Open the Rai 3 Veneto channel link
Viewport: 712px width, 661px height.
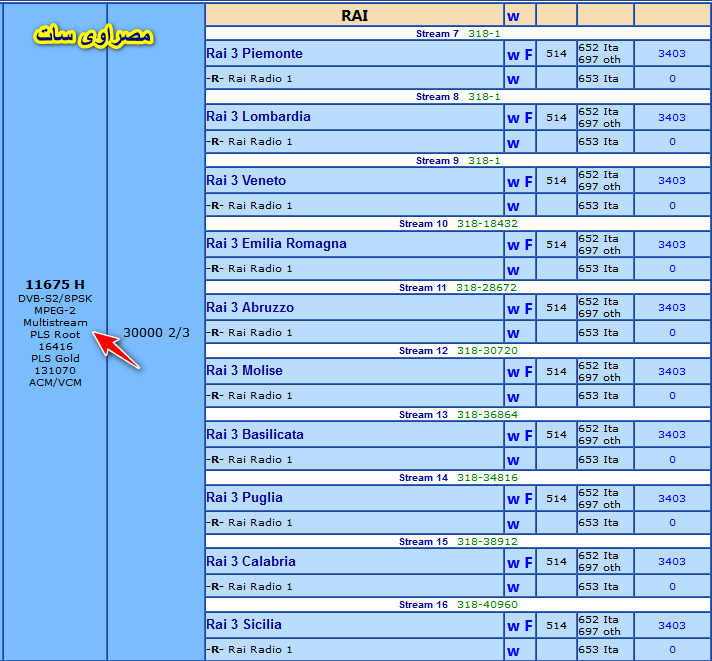(246, 181)
